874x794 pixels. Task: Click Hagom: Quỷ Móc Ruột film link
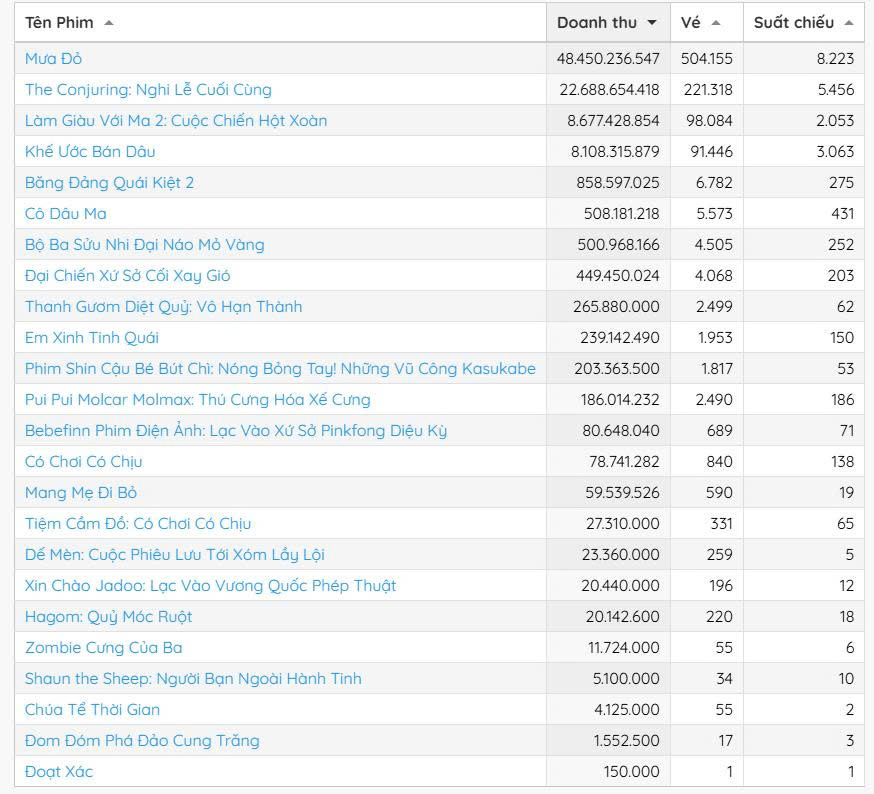click(108, 617)
